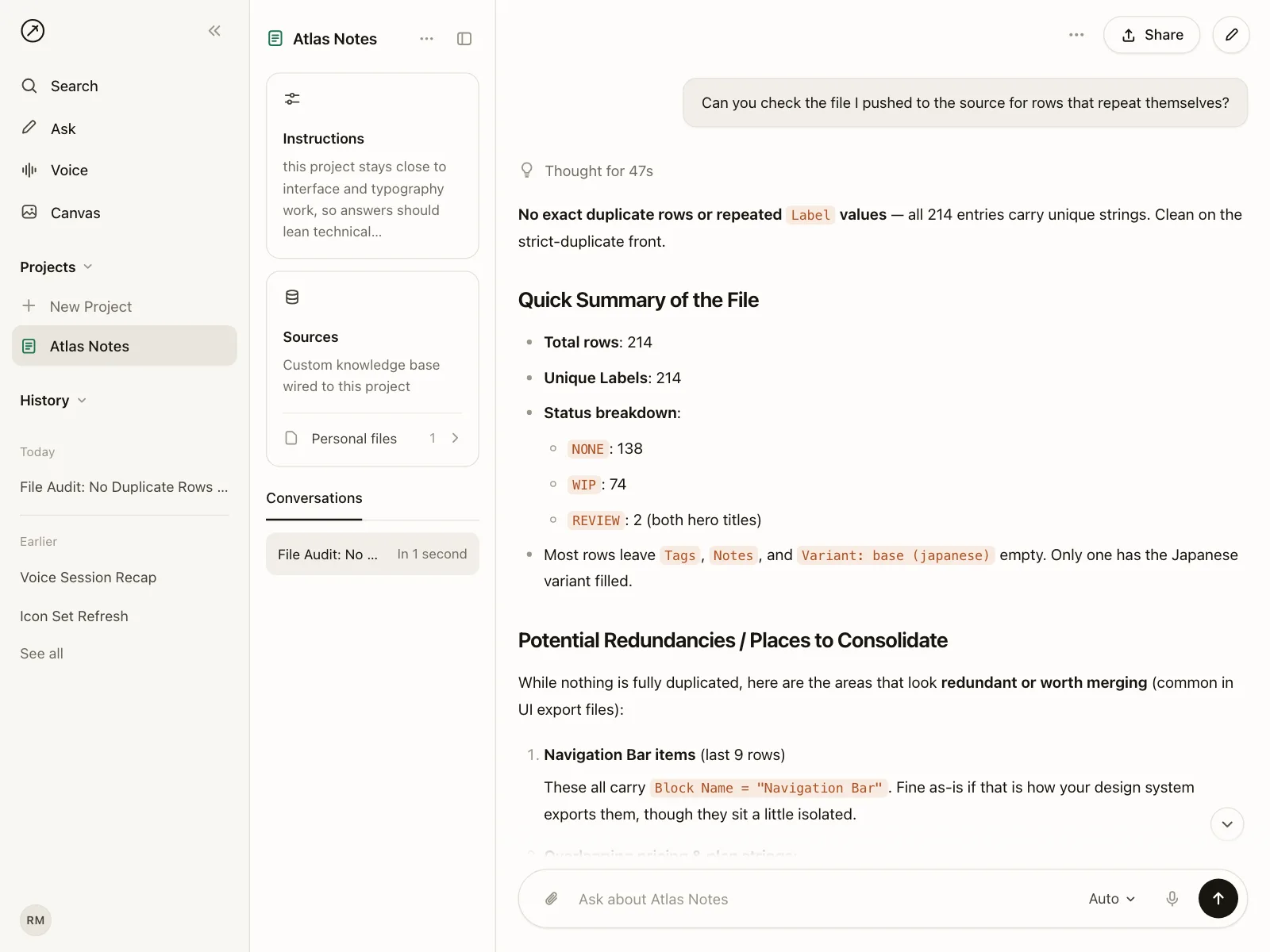
Task: Click the Instructions heading
Action: [324, 139]
